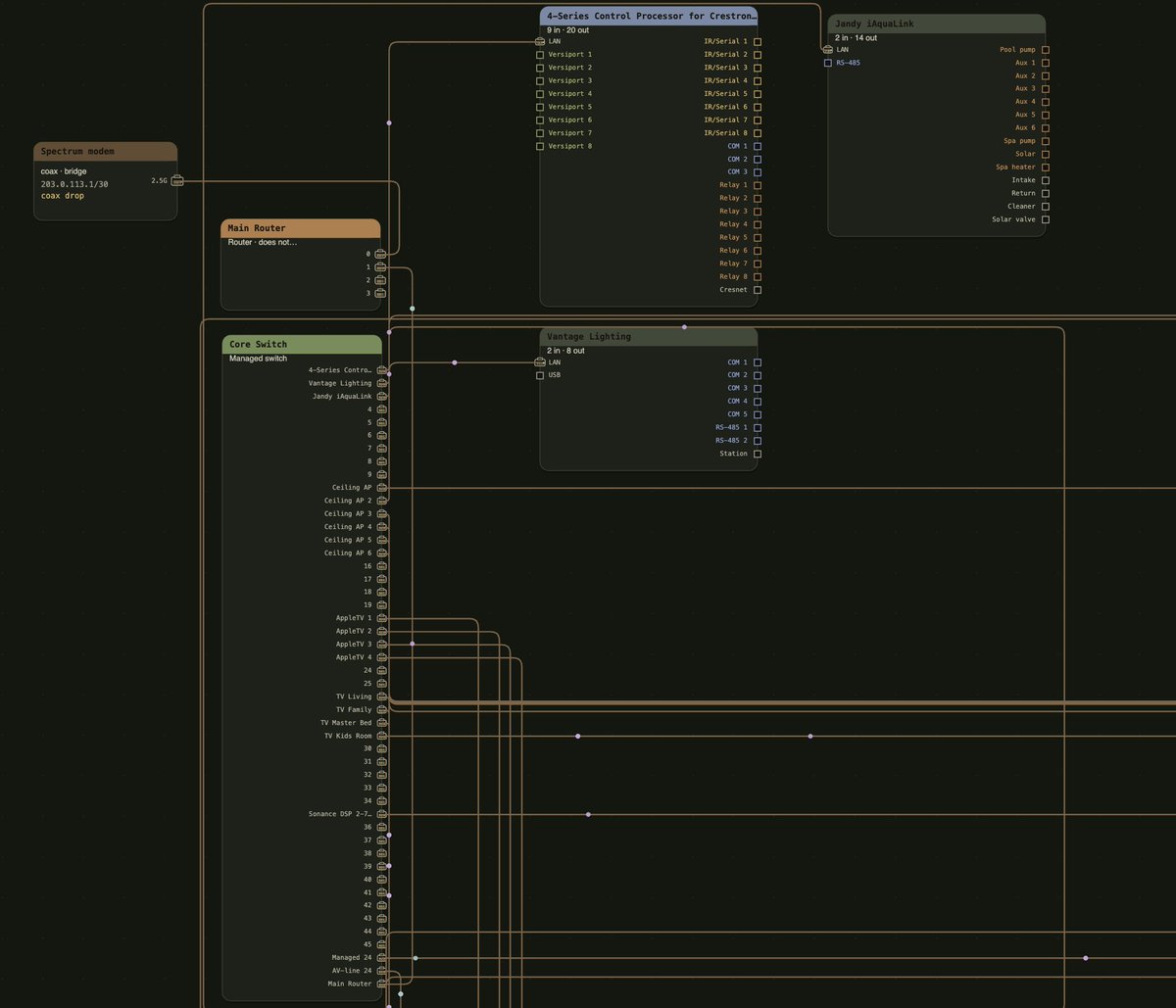Click the COM 3 port on Crestron processor

click(x=758, y=172)
